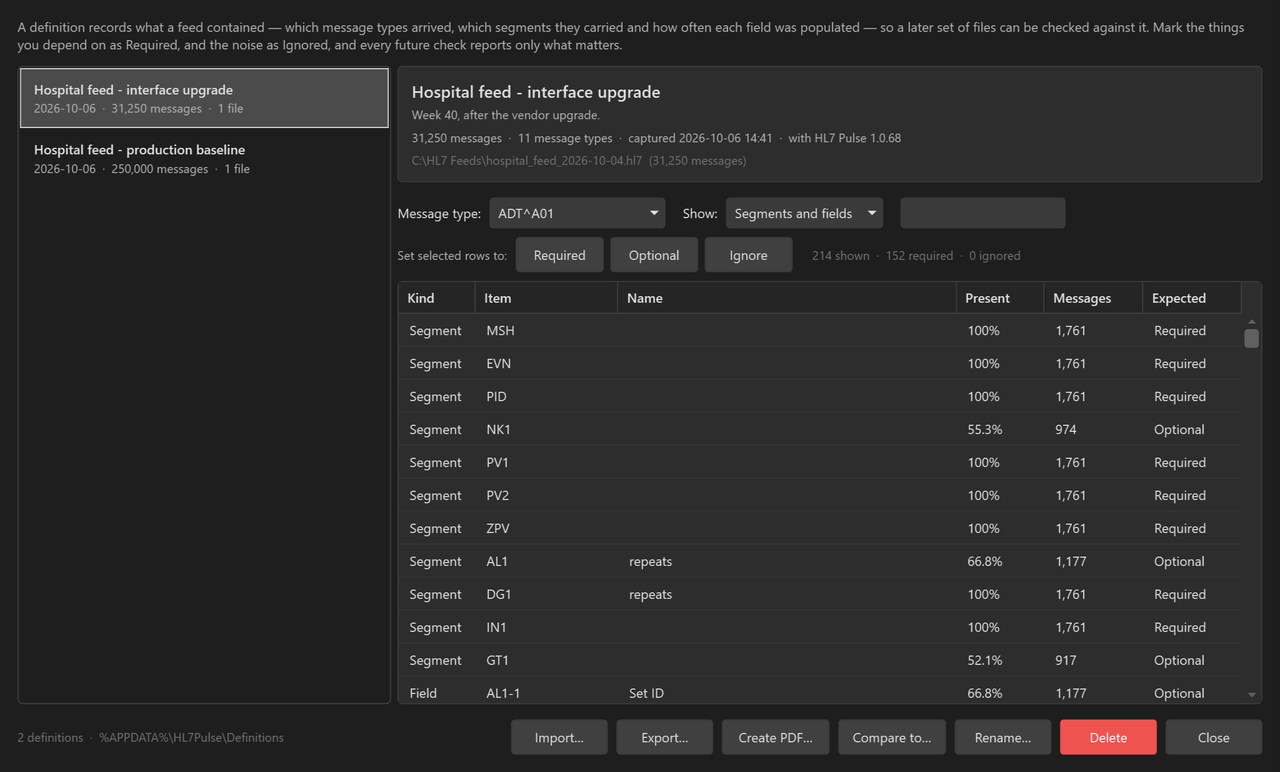Image resolution: width=1280 pixels, height=772 pixels.
Task: Click the Create PDF... button
Action: [775, 737]
